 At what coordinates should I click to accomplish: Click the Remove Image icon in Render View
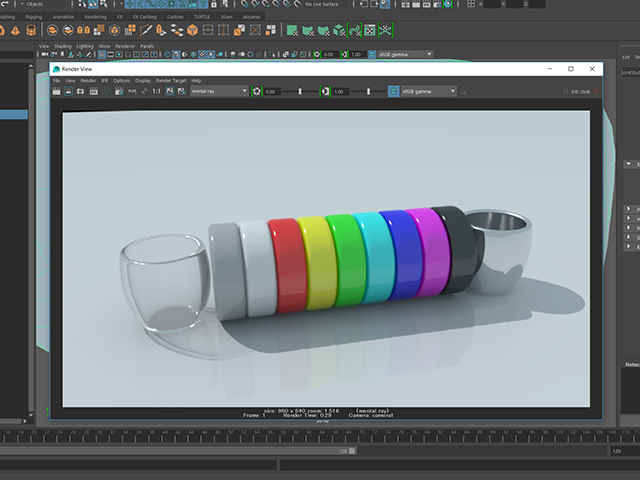[x=182, y=91]
